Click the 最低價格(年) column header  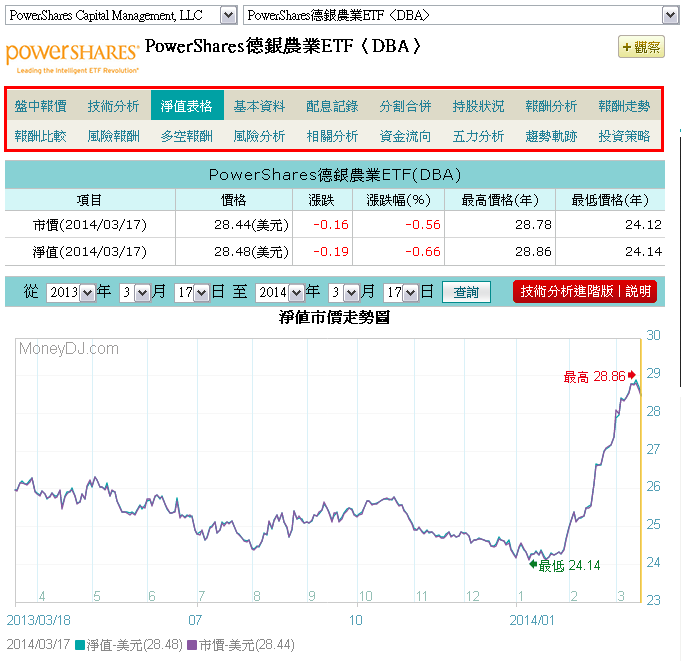click(x=610, y=200)
